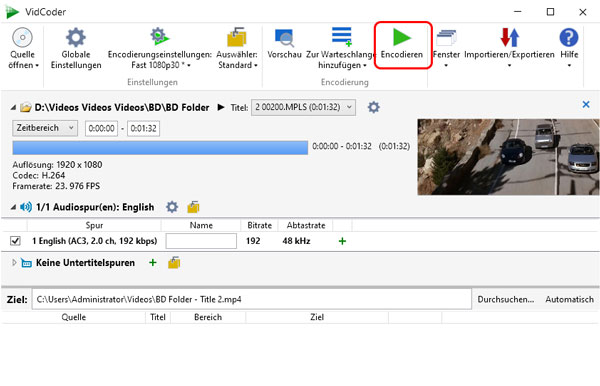
Task: Open the Auswähler Standard picker
Action: pyautogui.click(x=237, y=48)
